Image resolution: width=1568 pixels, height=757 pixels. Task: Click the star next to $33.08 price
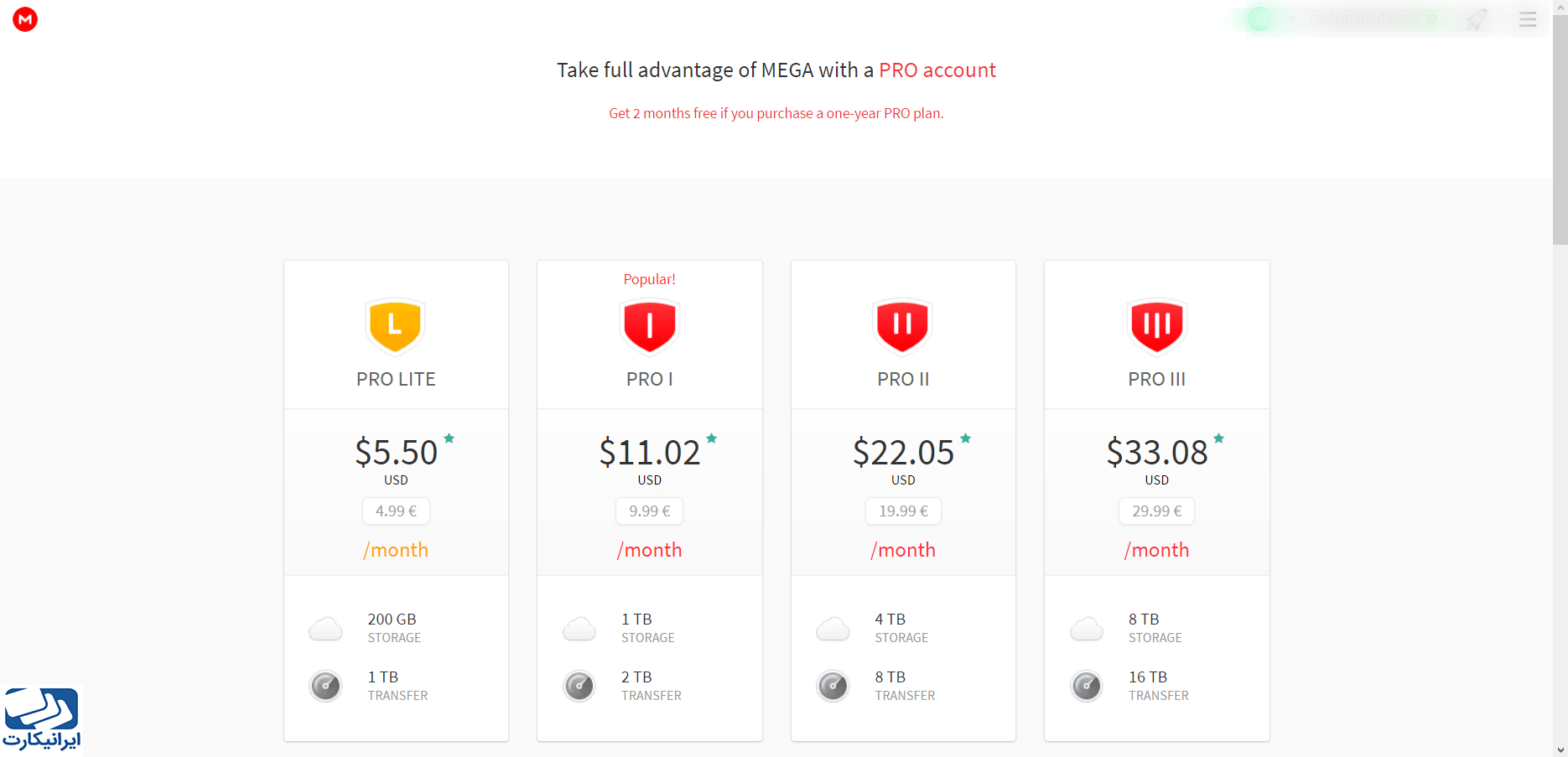(x=1219, y=438)
